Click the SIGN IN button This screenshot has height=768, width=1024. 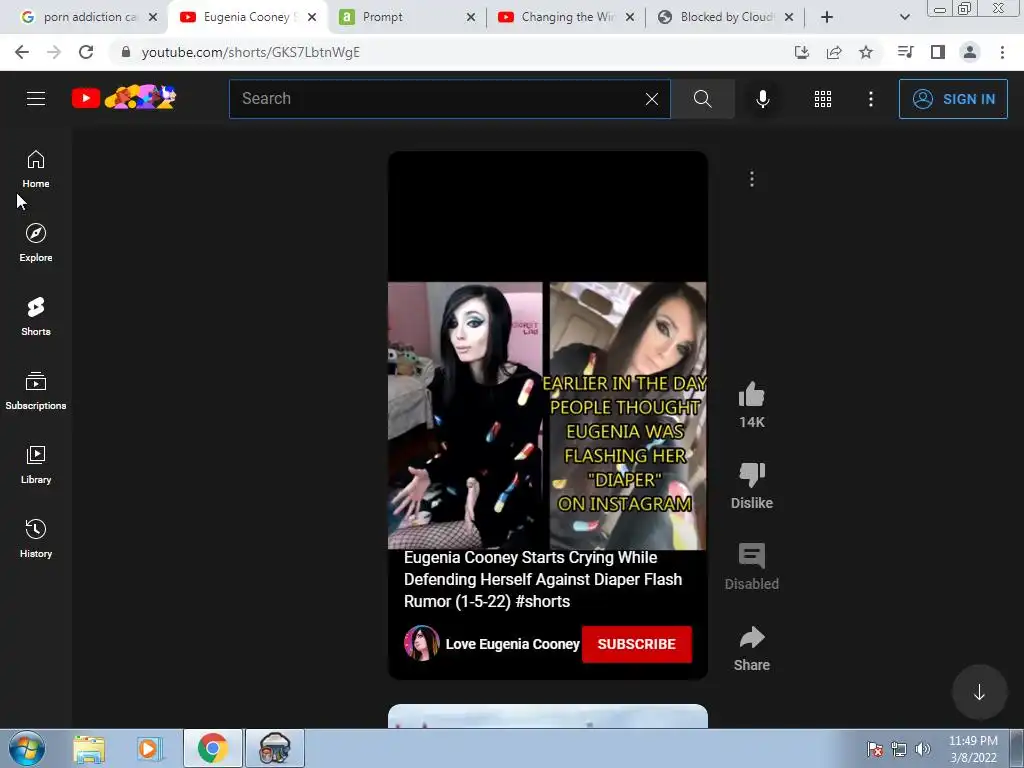953,99
